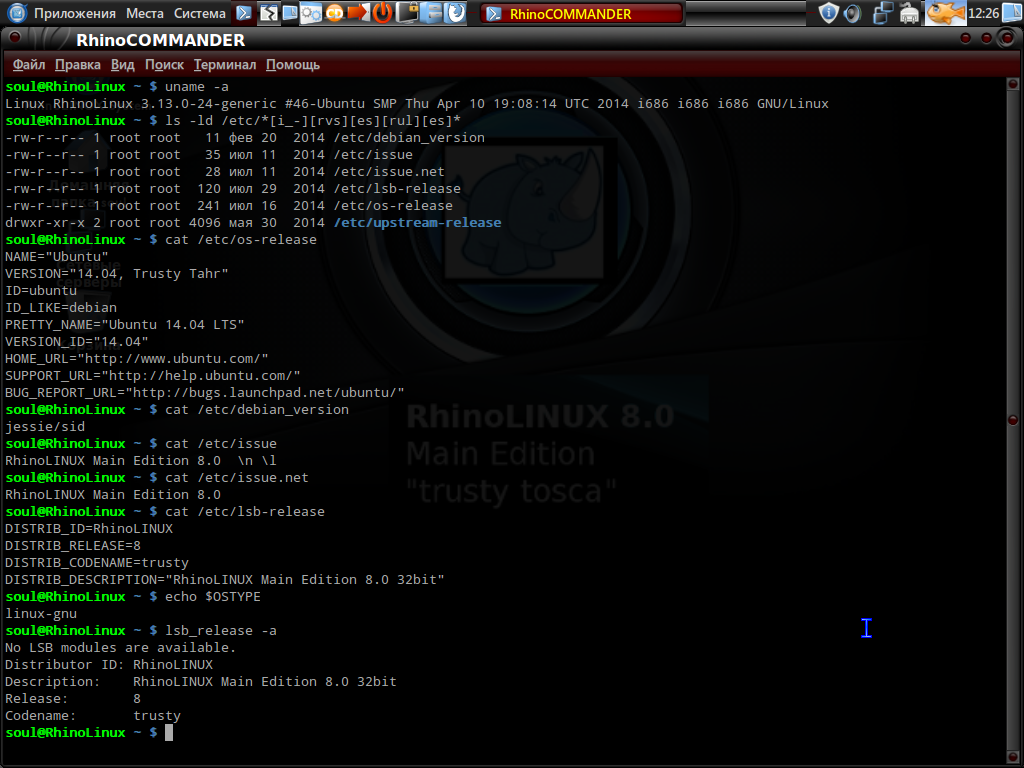Click the 'DISTRIB_ID=RhinoLINUX' line
Viewport: 1024px width, 768px height.
click(88, 528)
